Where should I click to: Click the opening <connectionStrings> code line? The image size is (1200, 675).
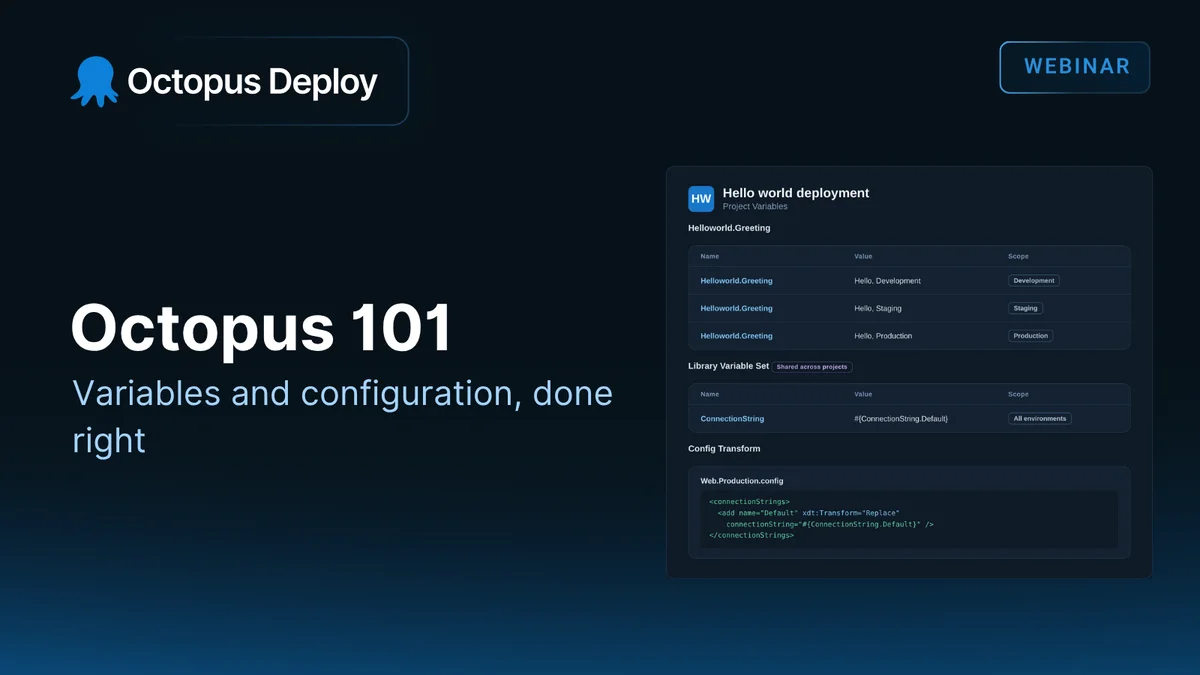tap(749, 501)
